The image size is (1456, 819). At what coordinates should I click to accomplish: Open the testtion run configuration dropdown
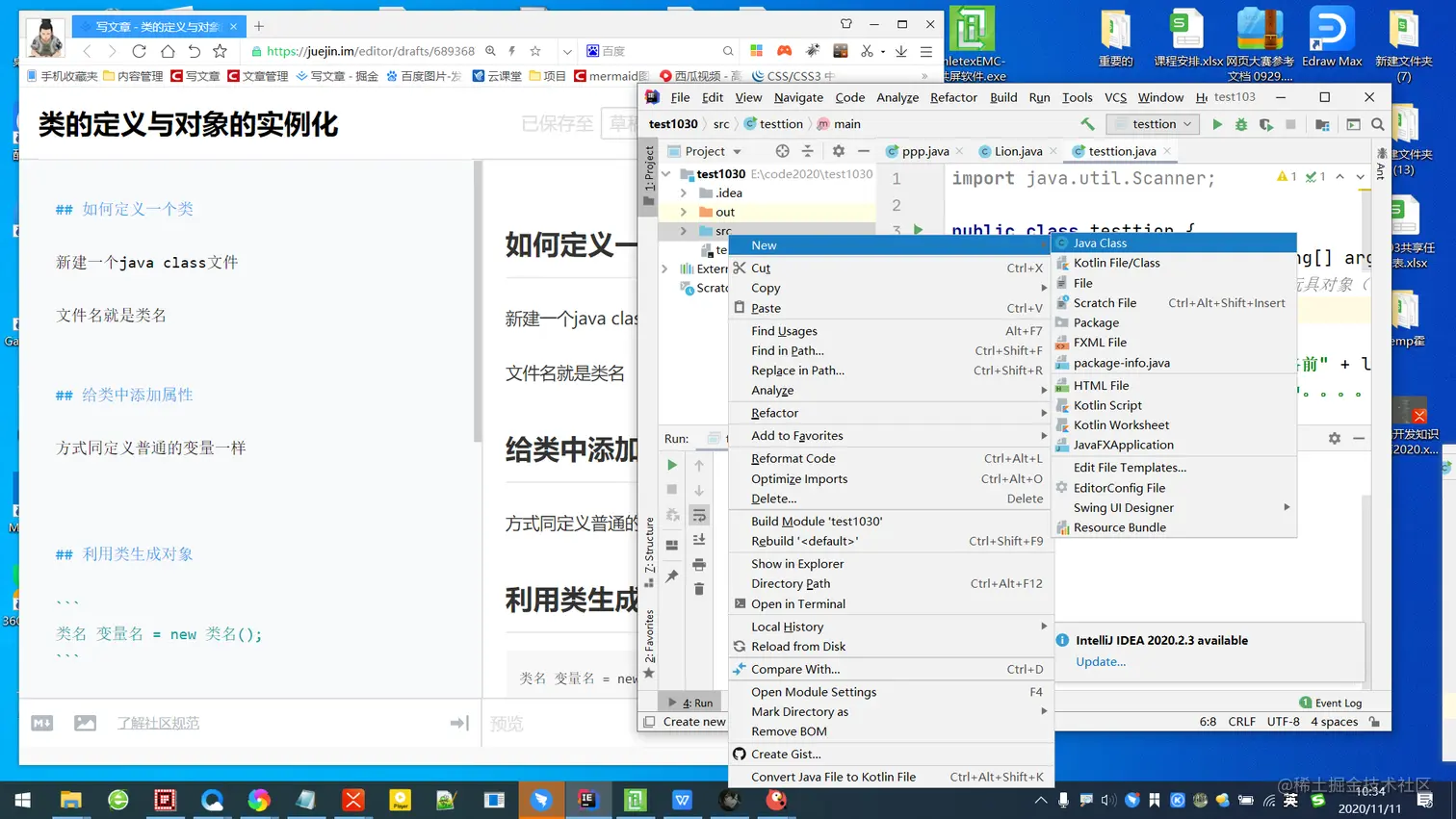coord(1153,124)
